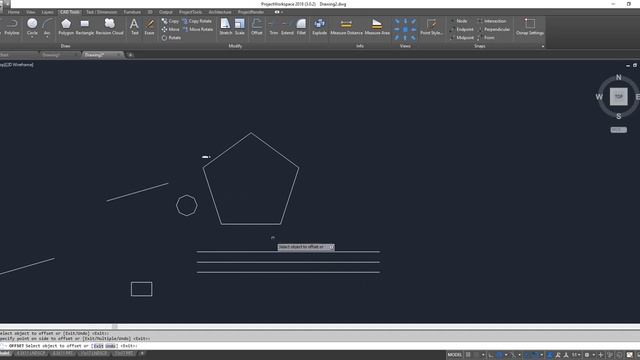Open the Point Style dialog

click(x=431, y=27)
